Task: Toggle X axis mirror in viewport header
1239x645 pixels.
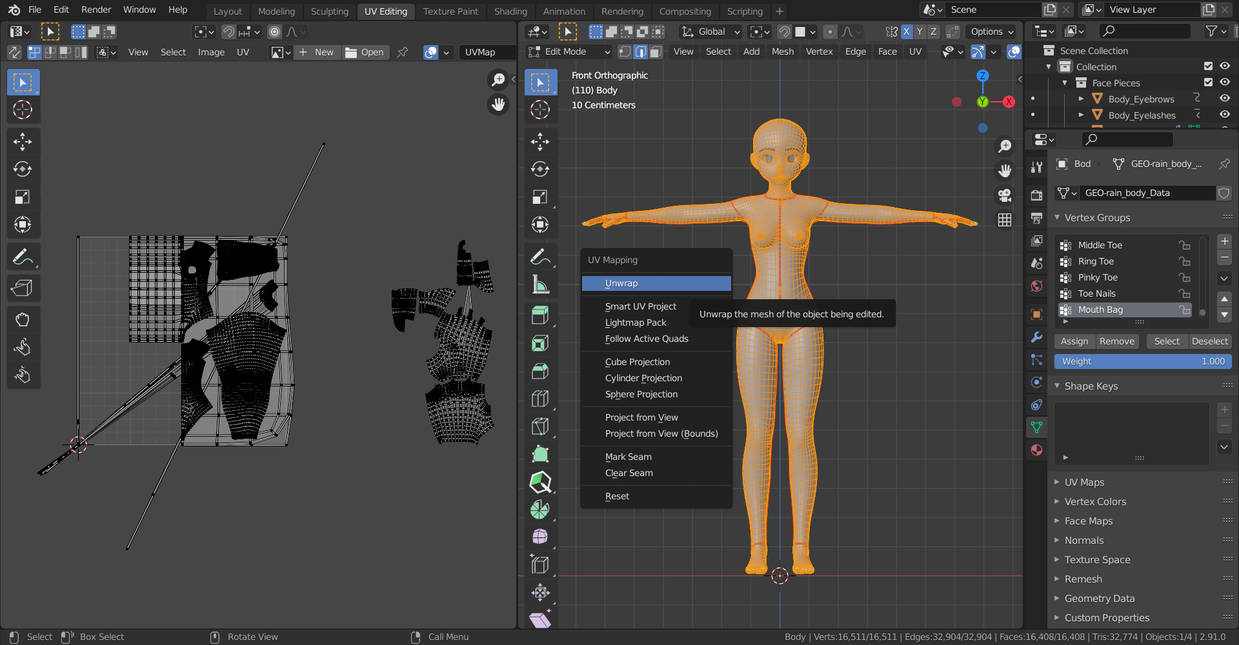Action: 907,31
